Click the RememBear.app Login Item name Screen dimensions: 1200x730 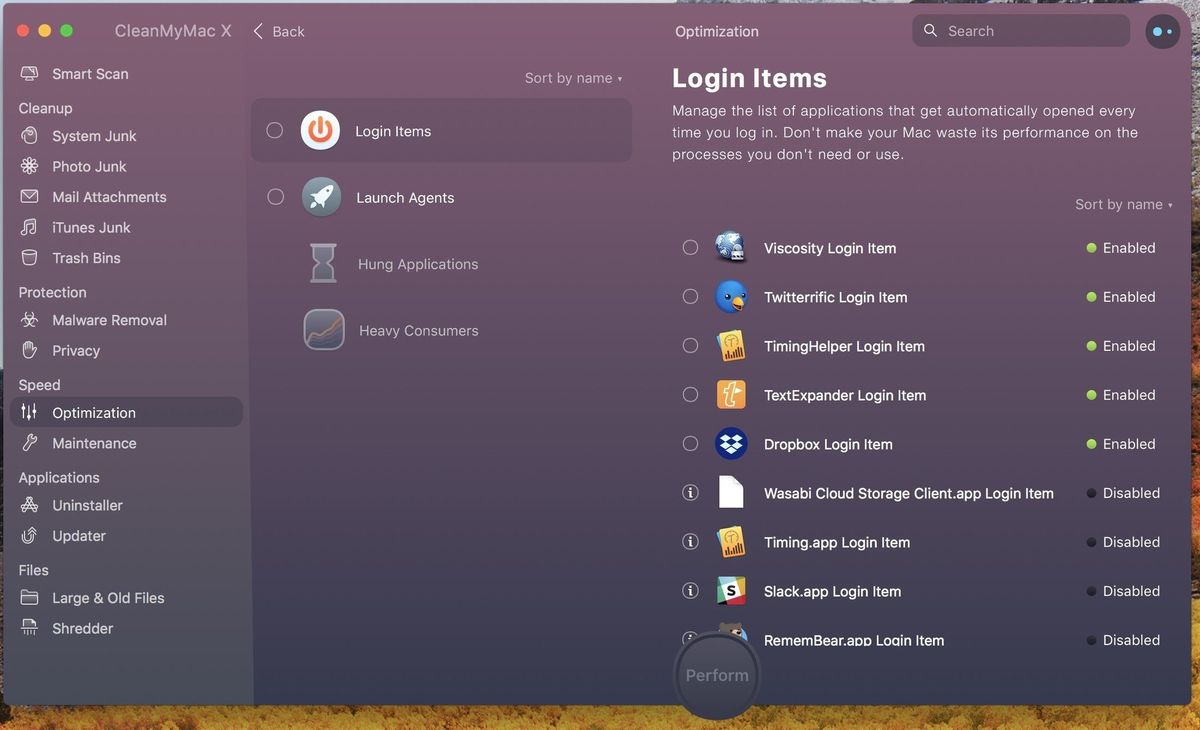pos(854,640)
